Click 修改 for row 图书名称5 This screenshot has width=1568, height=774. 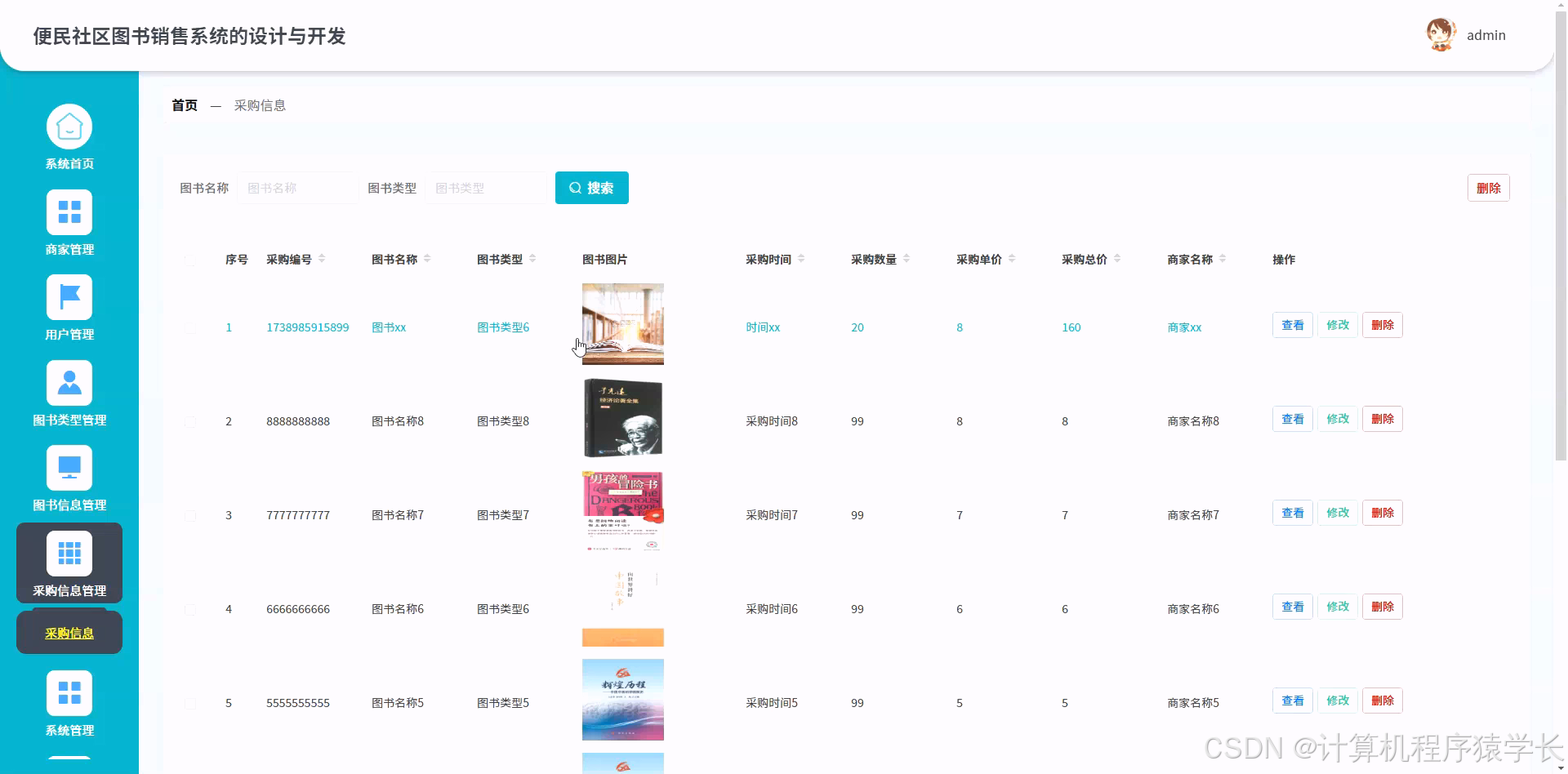(1338, 701)
